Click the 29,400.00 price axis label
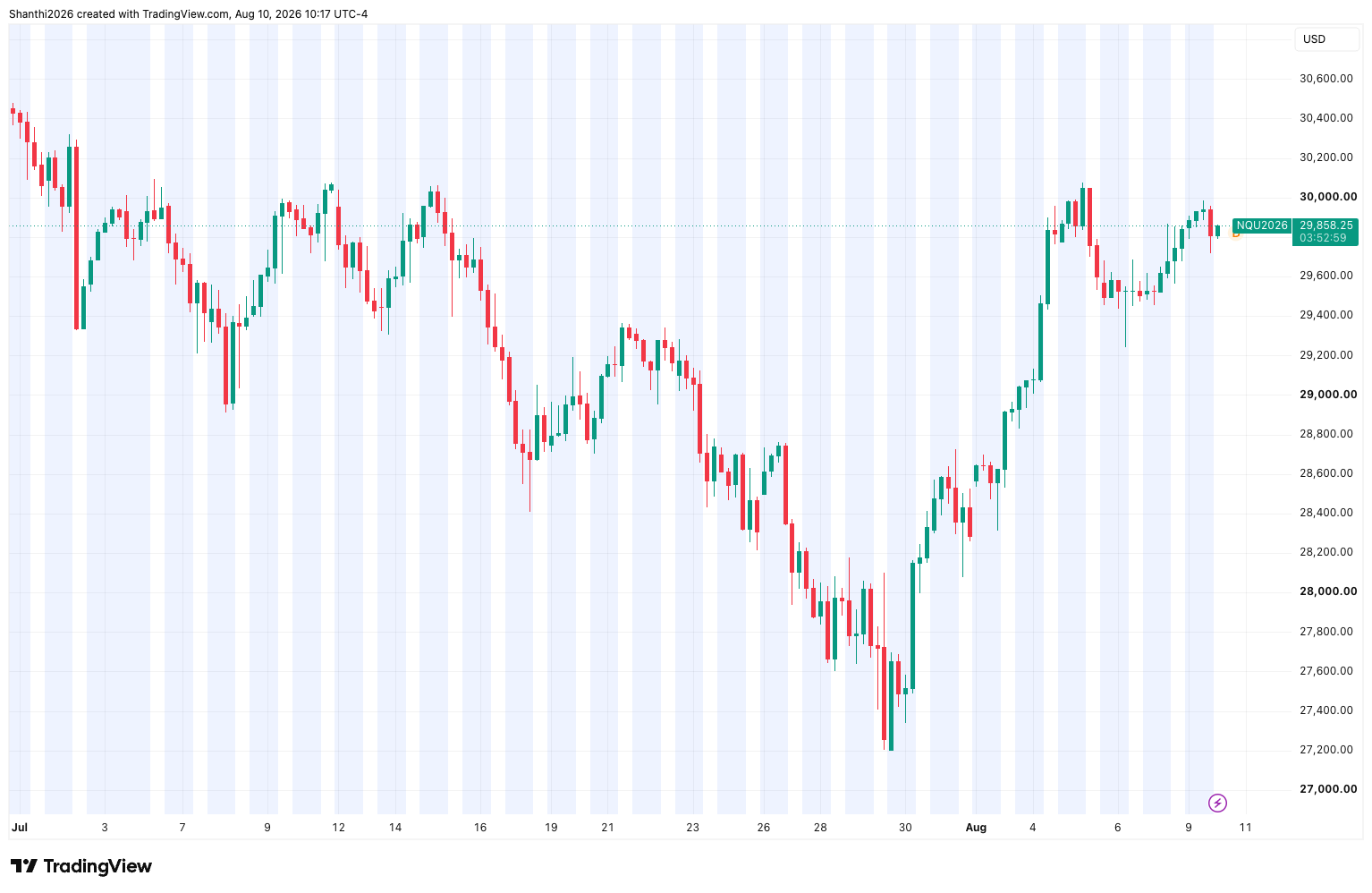This screenshot has height=893, width=1372. coord(1326,315)
